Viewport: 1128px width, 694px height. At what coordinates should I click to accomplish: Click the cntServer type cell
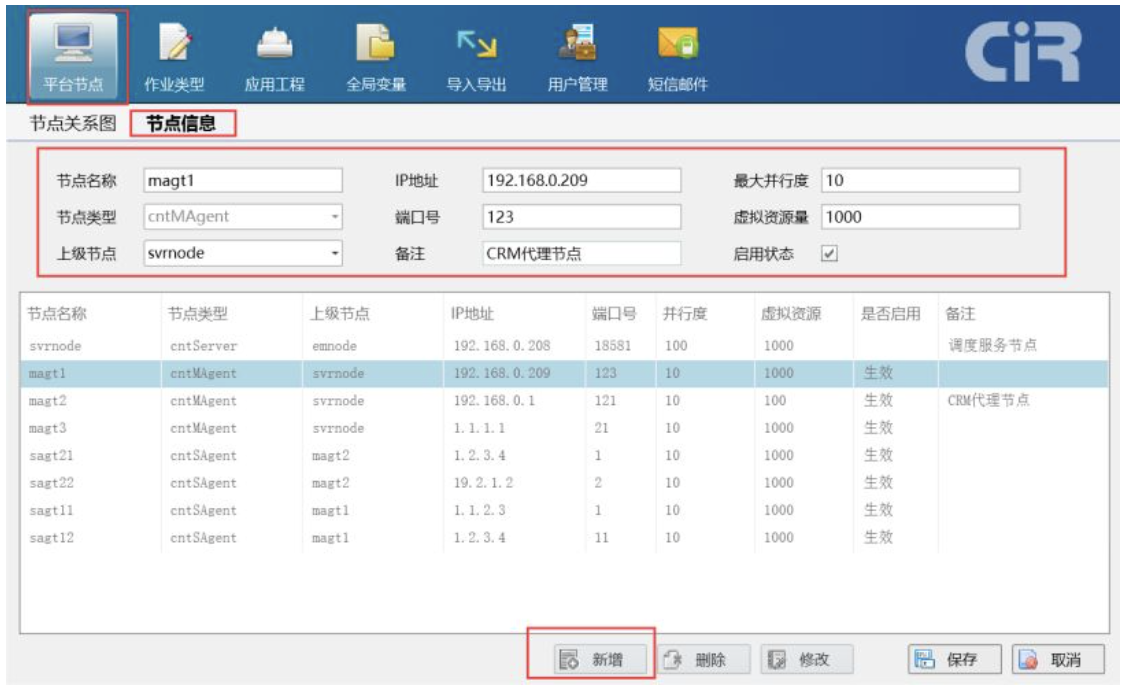[x=204, y=346]
